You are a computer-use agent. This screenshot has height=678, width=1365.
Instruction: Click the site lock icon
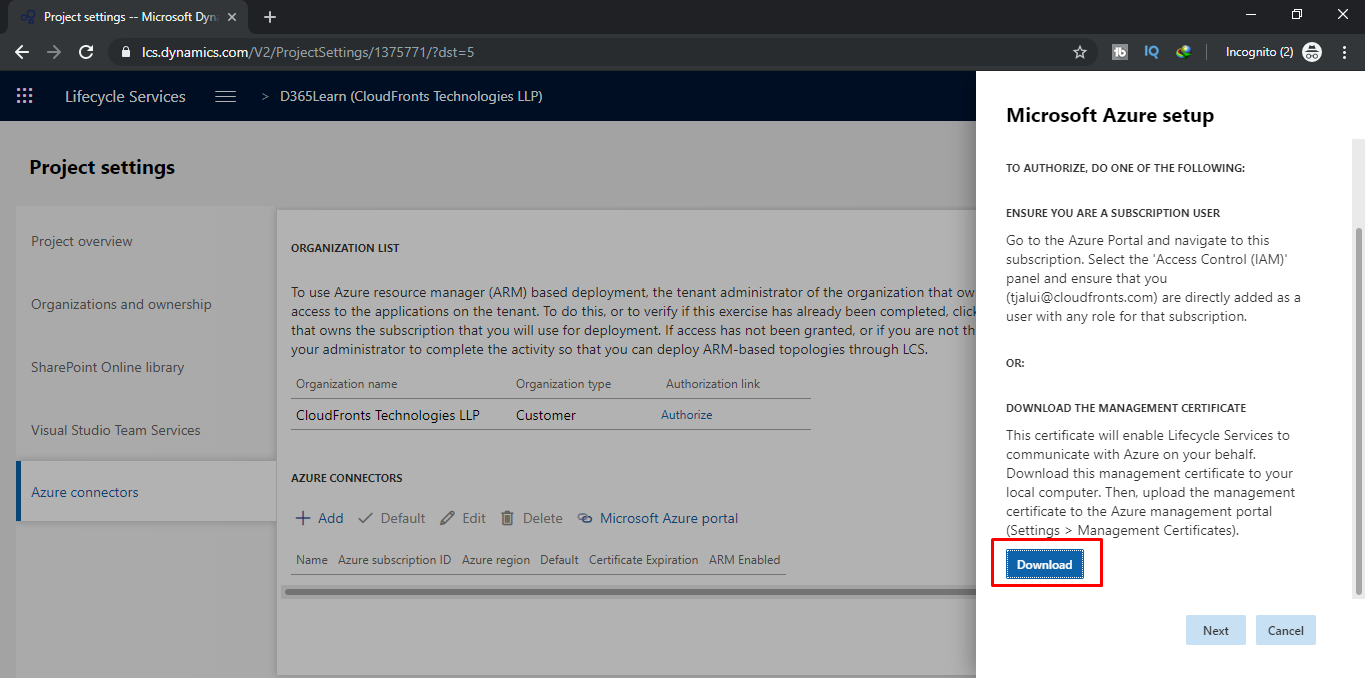click(x=124, y=52)
